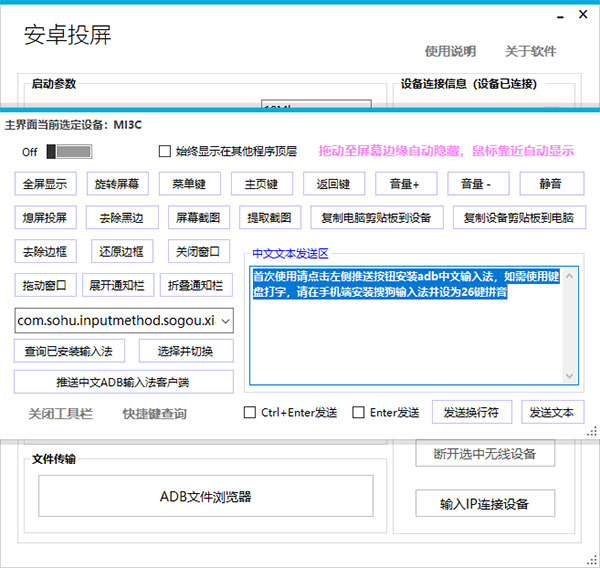Check the Enter发送 option
Image resolution: width=600 pixels, height=568 pixels.
[359, 413]
